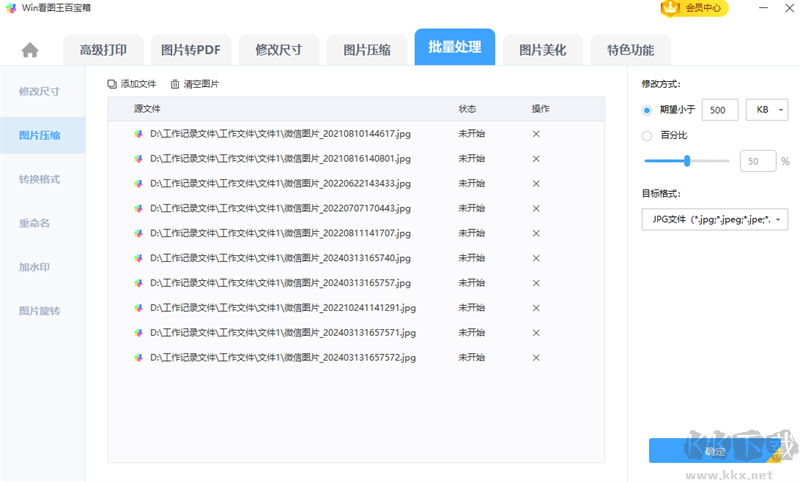Open the KB unit dropdown
800x482 pixels.
click(x=767, y=109)
